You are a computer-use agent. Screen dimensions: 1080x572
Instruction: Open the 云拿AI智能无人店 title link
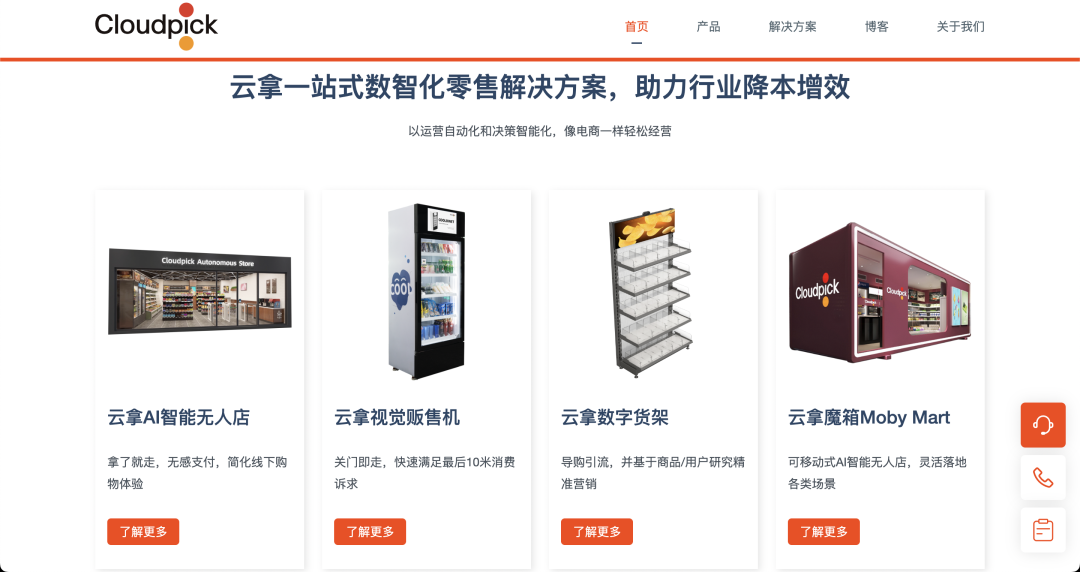(x=178, y=417)
